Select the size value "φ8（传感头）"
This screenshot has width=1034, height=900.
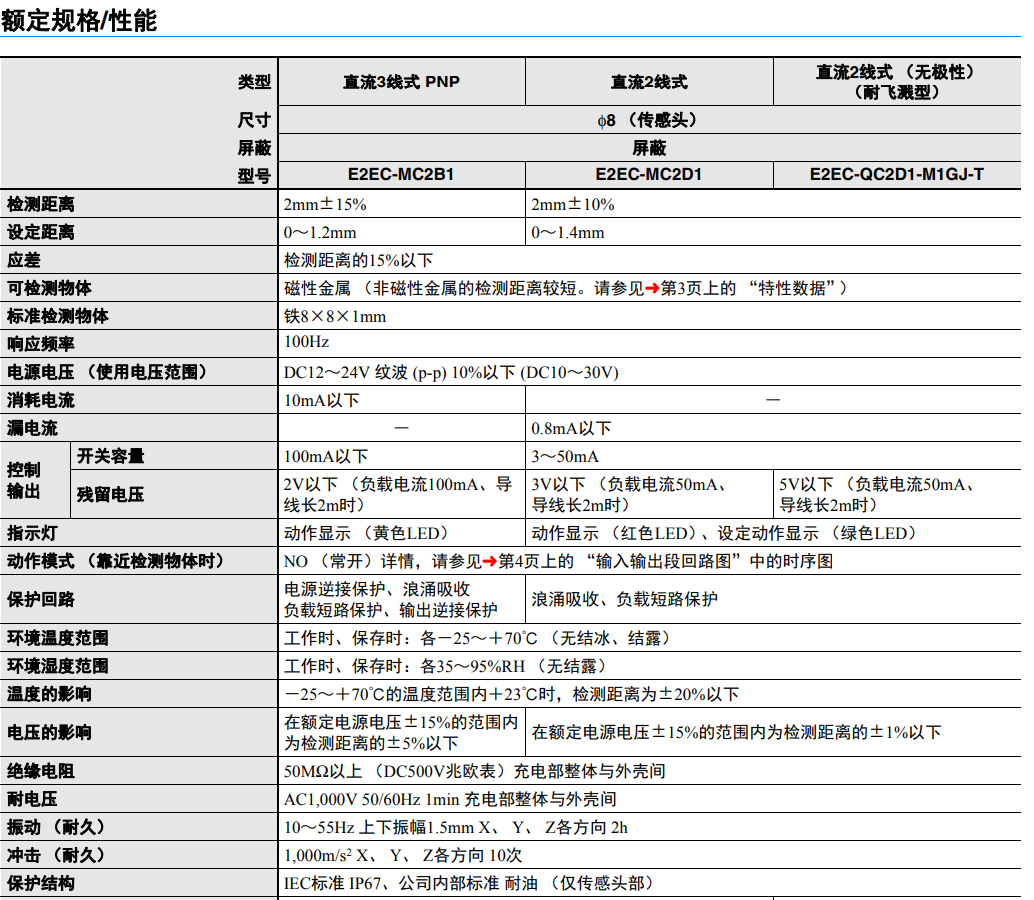[x=649, y=120]
